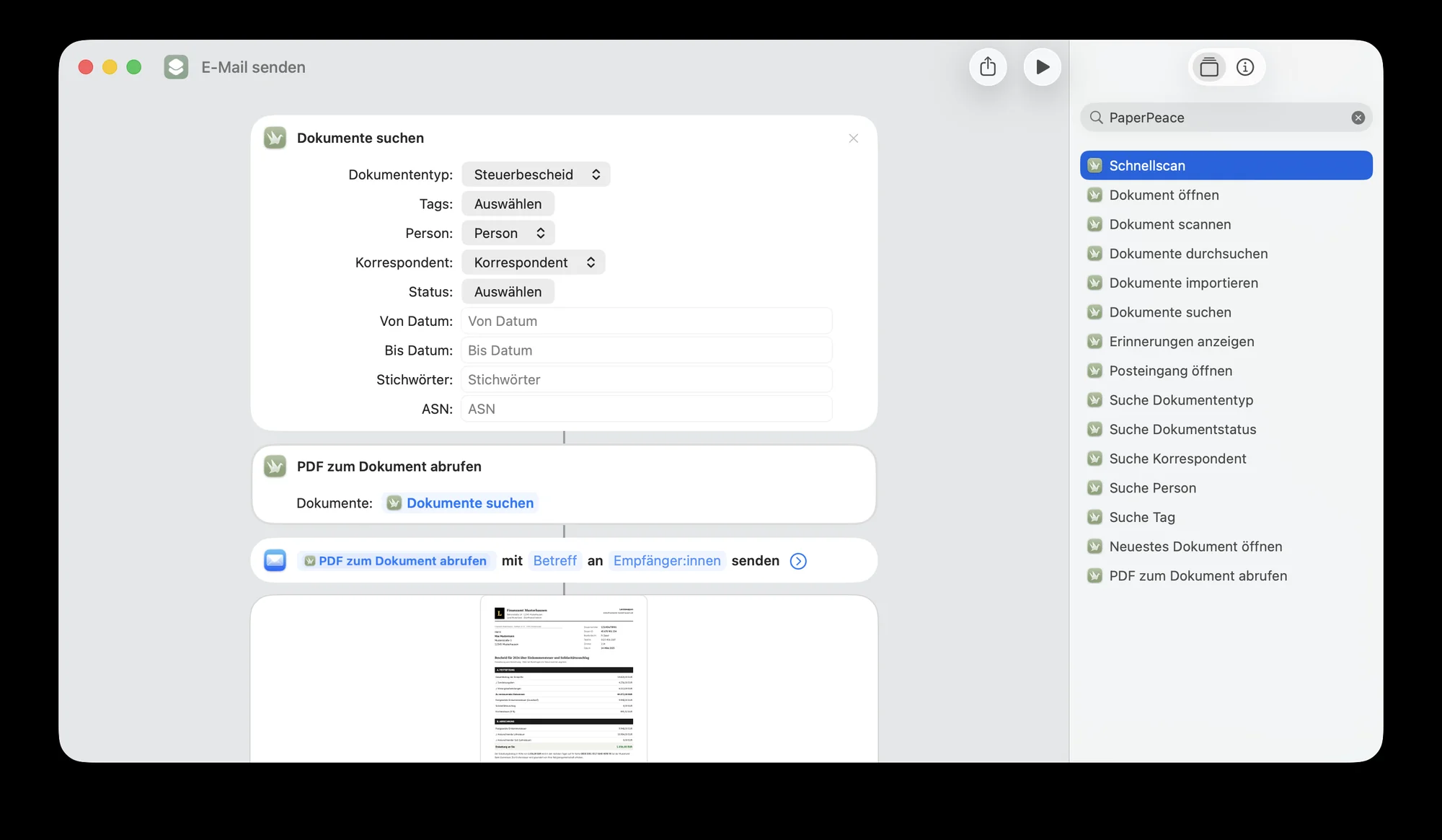
Task: Select Dokument öffnen in the action list
Action: coord(1226,195)
